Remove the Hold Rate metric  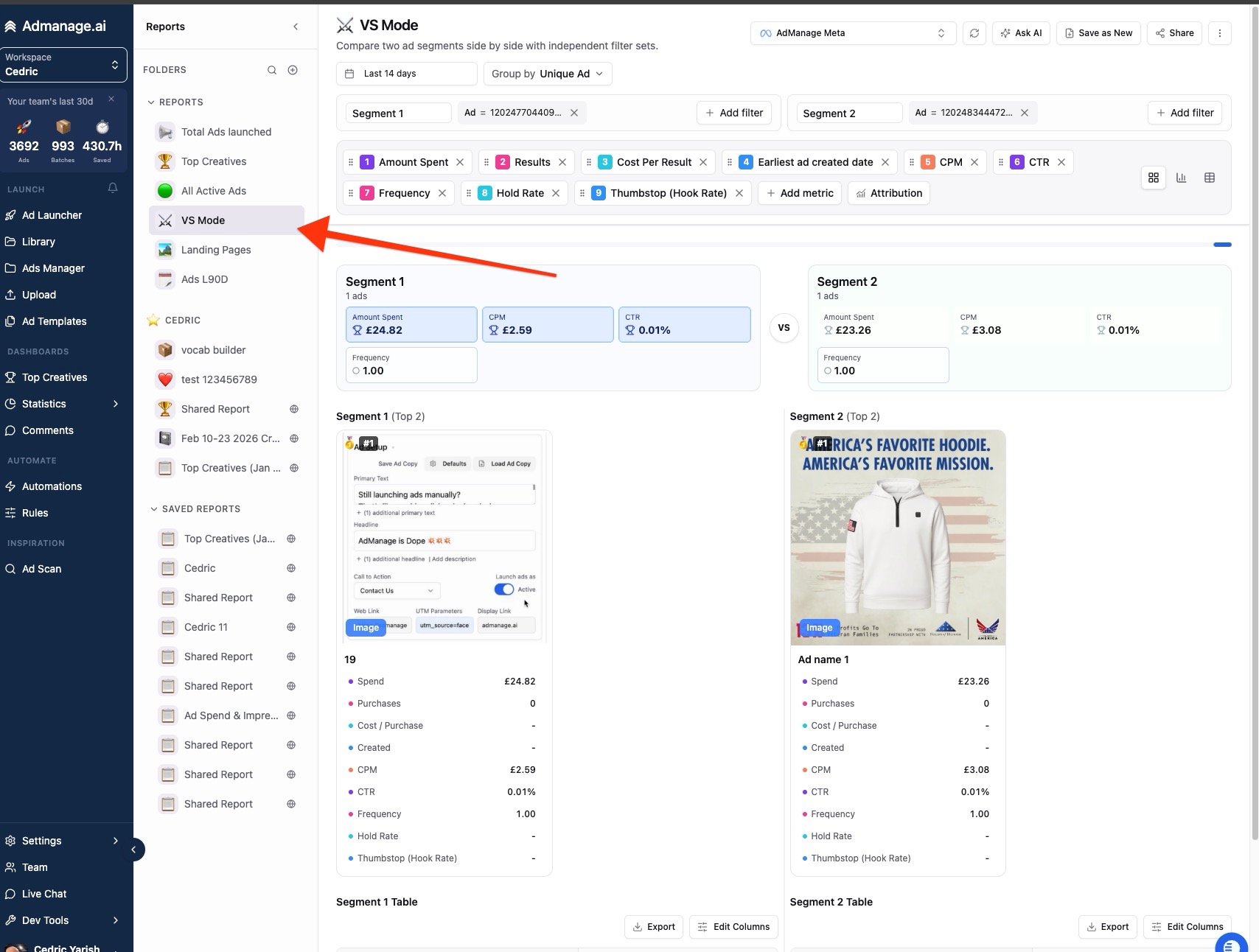pos(556,193)
